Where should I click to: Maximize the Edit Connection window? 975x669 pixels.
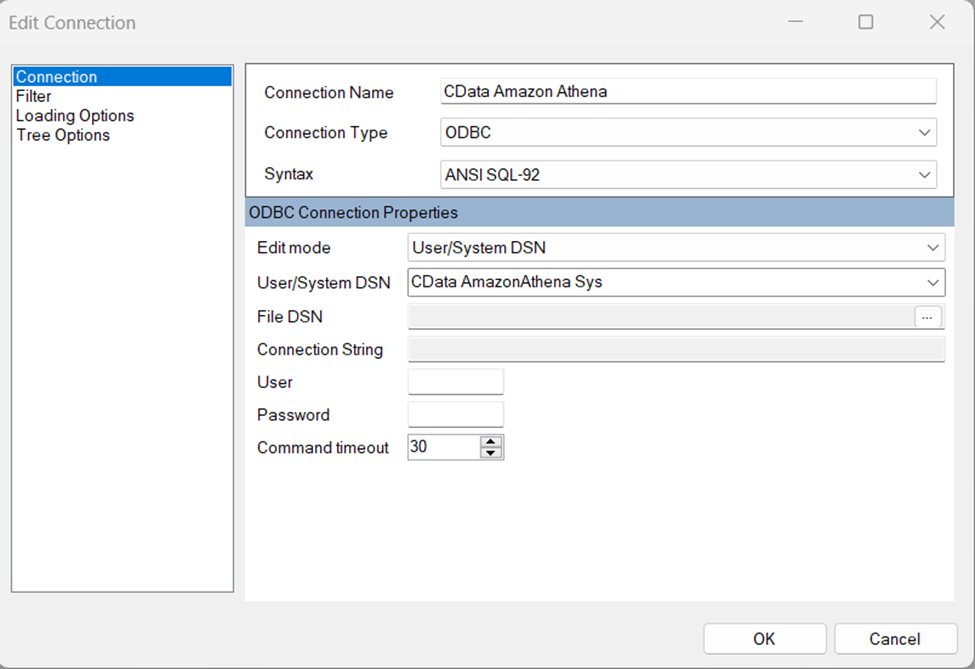[866, 22]
